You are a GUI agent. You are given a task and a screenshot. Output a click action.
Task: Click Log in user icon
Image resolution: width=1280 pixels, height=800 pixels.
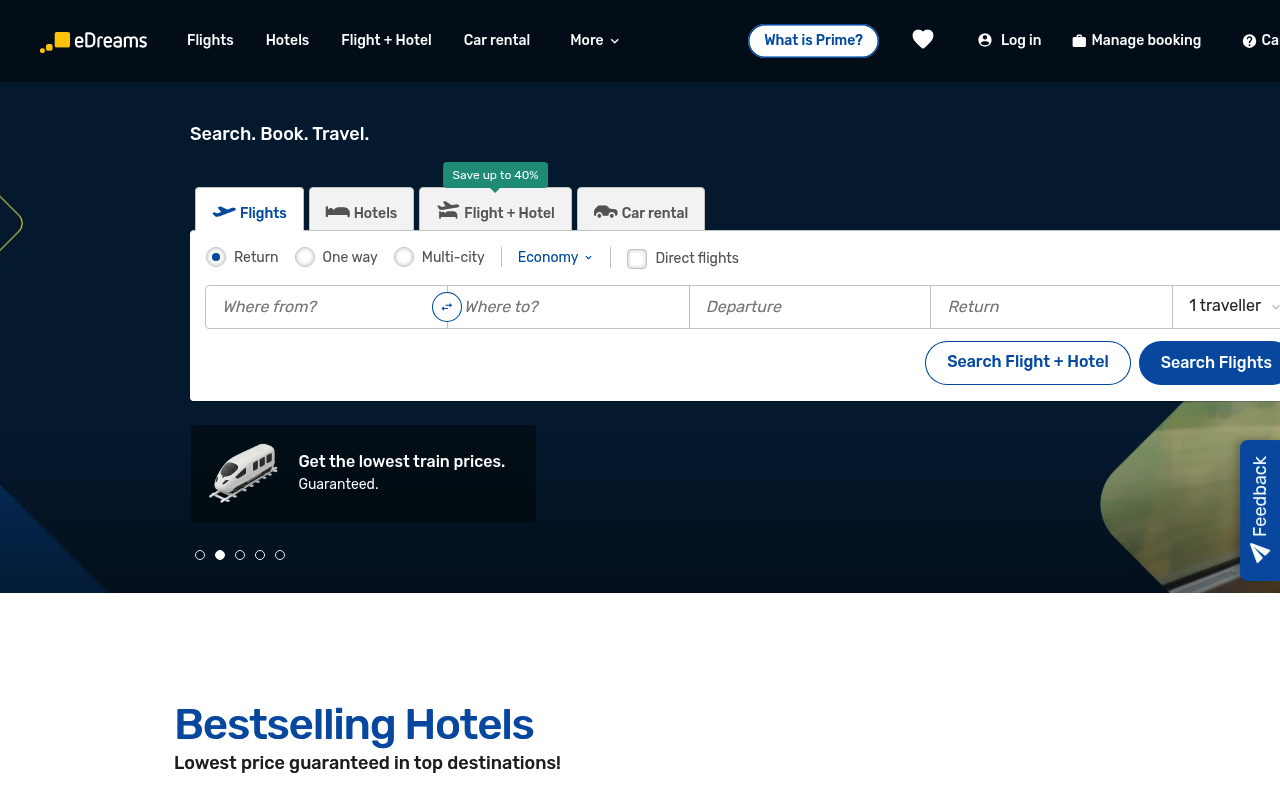click(985, 41)
